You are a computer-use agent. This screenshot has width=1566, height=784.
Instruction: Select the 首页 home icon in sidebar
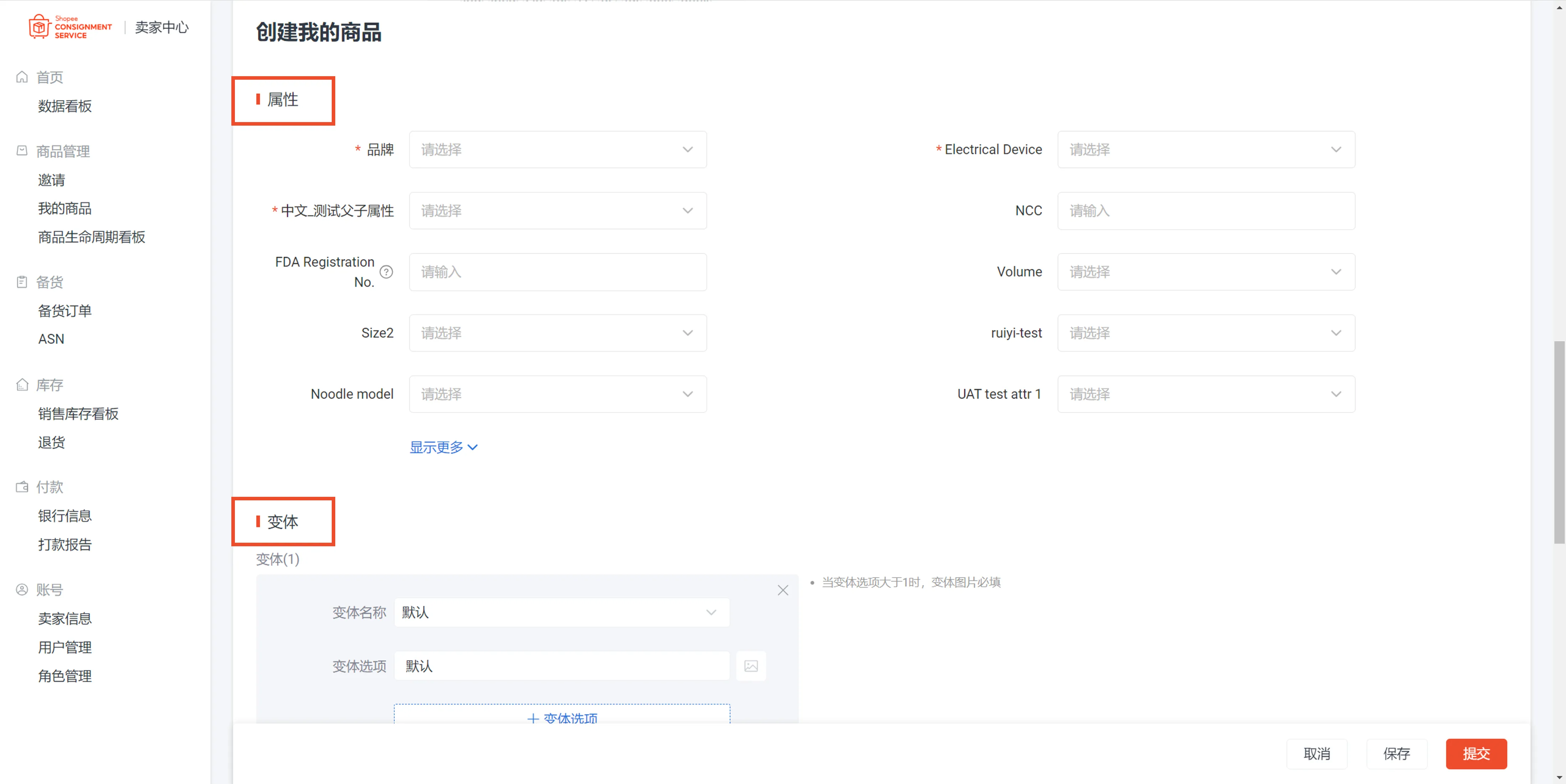click(22, 77)
